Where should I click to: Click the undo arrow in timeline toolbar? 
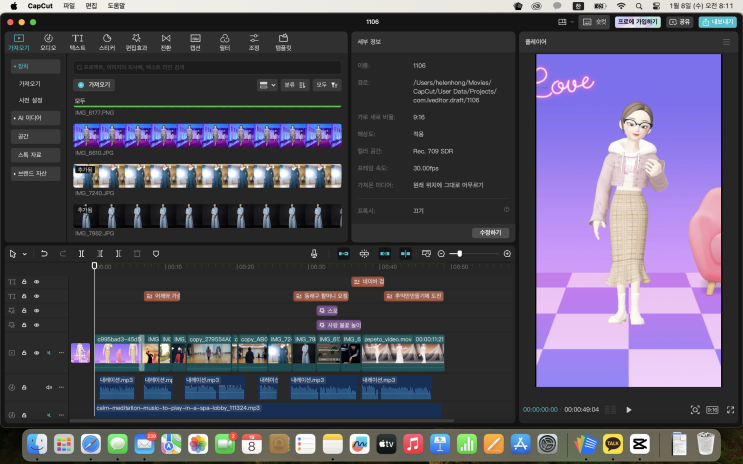pos(44,254)
